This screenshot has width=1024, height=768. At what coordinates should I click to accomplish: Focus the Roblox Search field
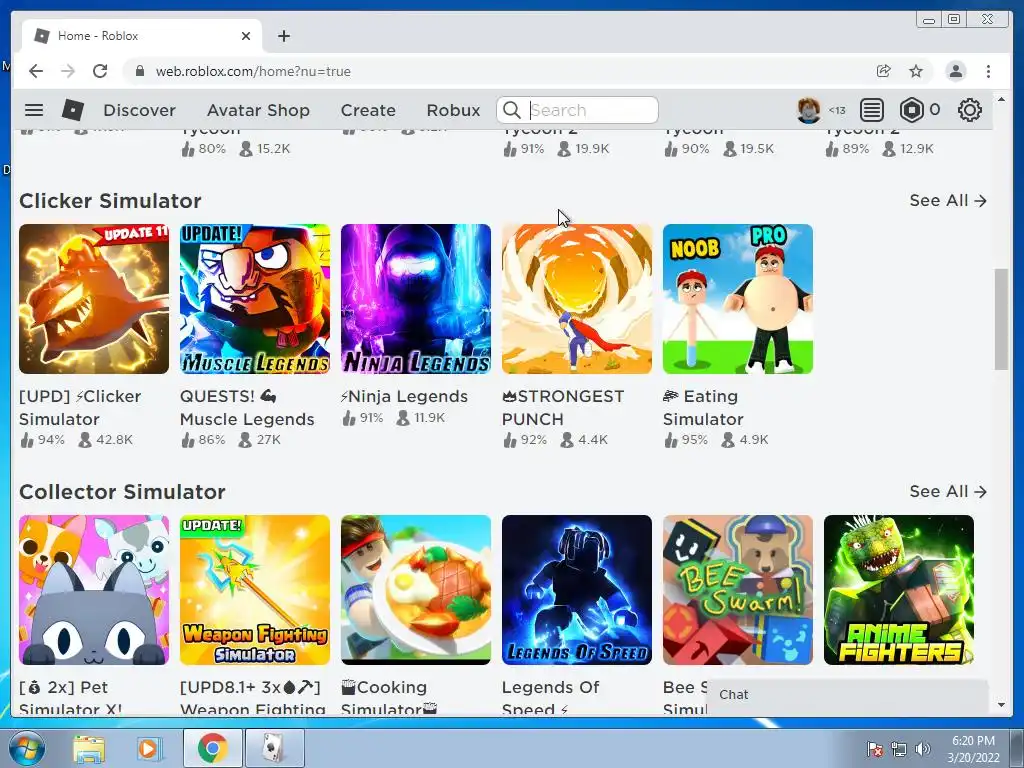click(x=577, y=110)
